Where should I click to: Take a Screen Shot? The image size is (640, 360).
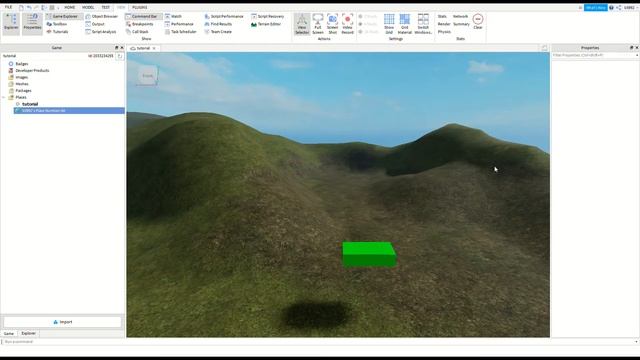tap(333, 24)
